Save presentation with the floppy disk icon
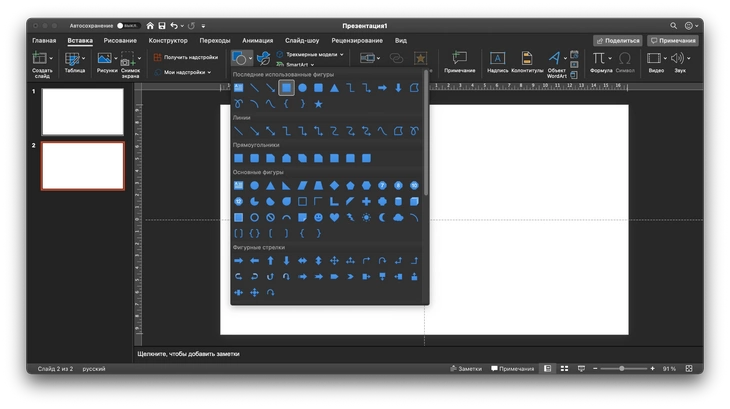730x409 pixels. [162, 26]
